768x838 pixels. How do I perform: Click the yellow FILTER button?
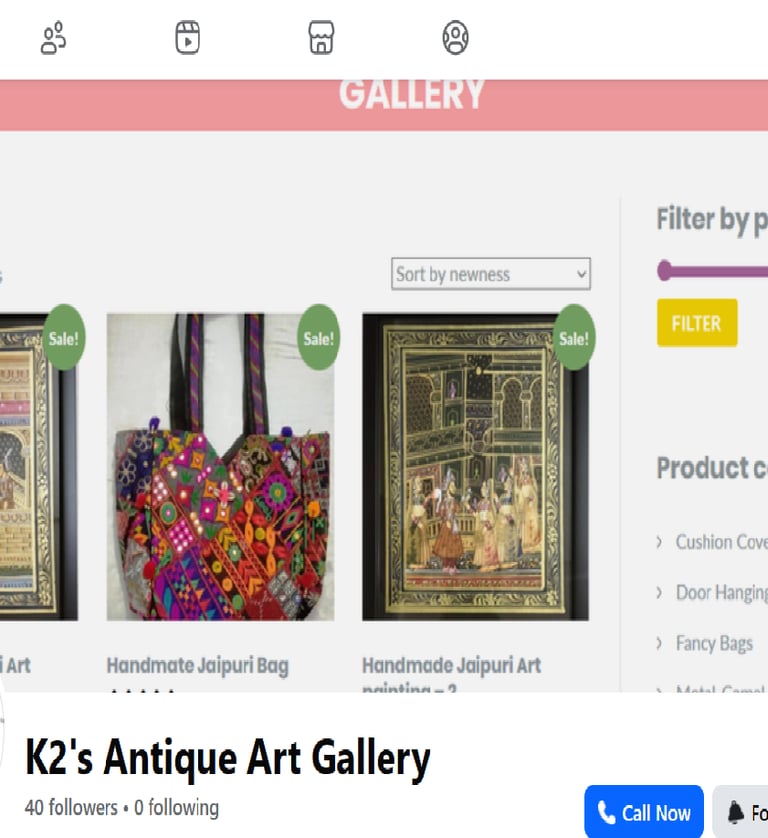pyautogui.click(x=697, y=323)
